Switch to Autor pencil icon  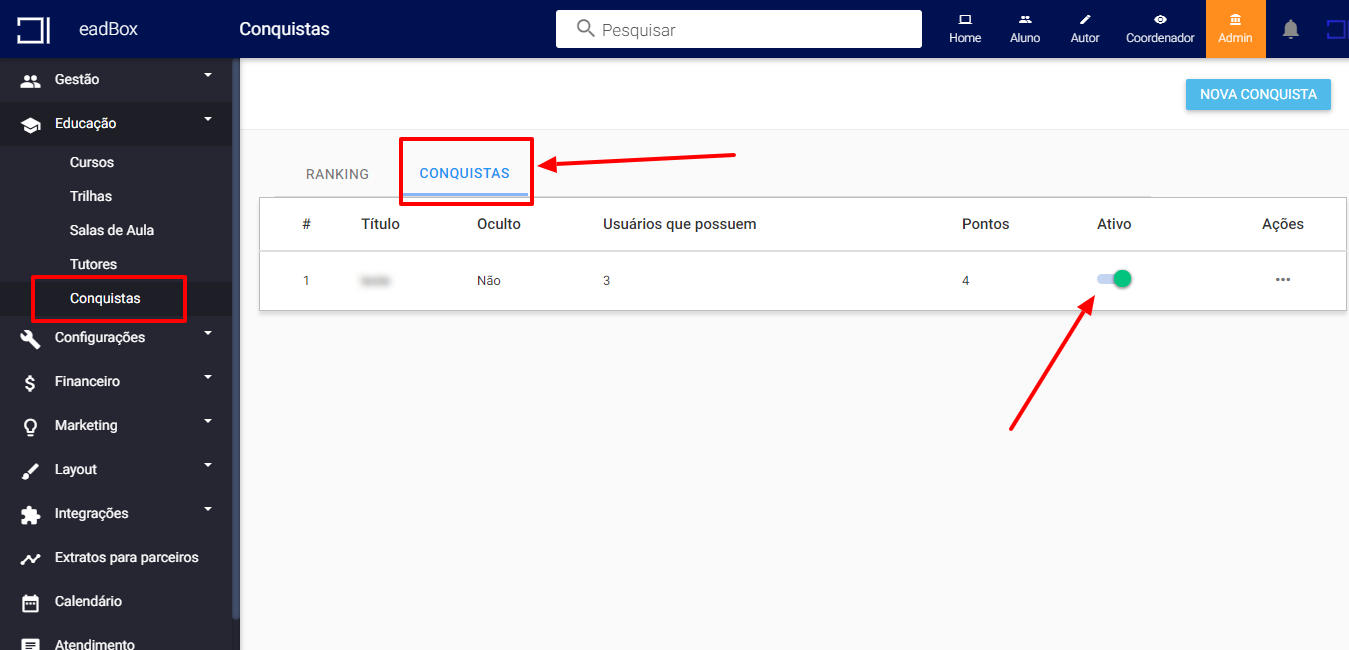click(x=1085, y=20)
